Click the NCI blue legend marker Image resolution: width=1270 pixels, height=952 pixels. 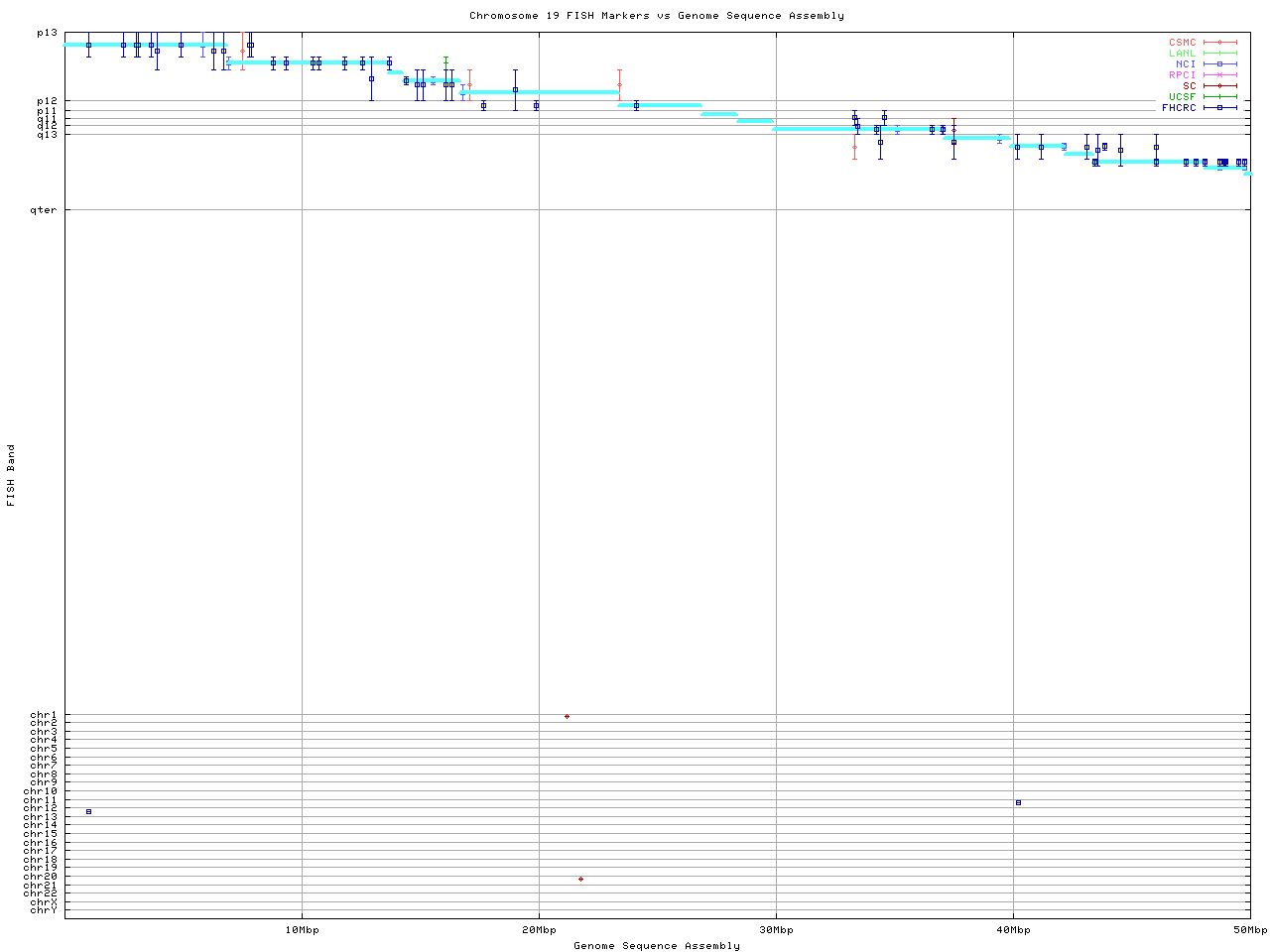point(1219,64)
